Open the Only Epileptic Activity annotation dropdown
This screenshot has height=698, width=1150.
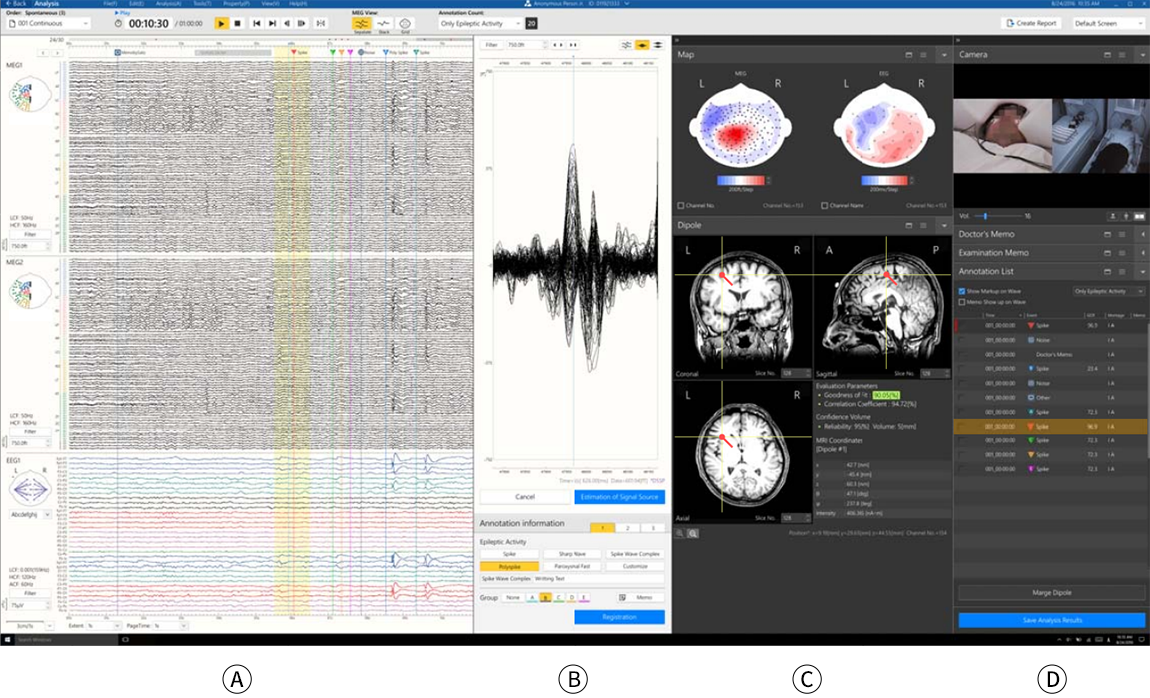pyautogui.click(x=481, y=23)
